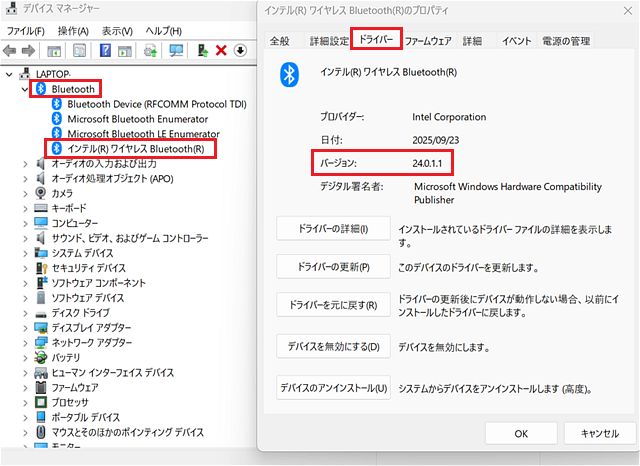Open the ヘルプ(H) menu

click(164, 31)
